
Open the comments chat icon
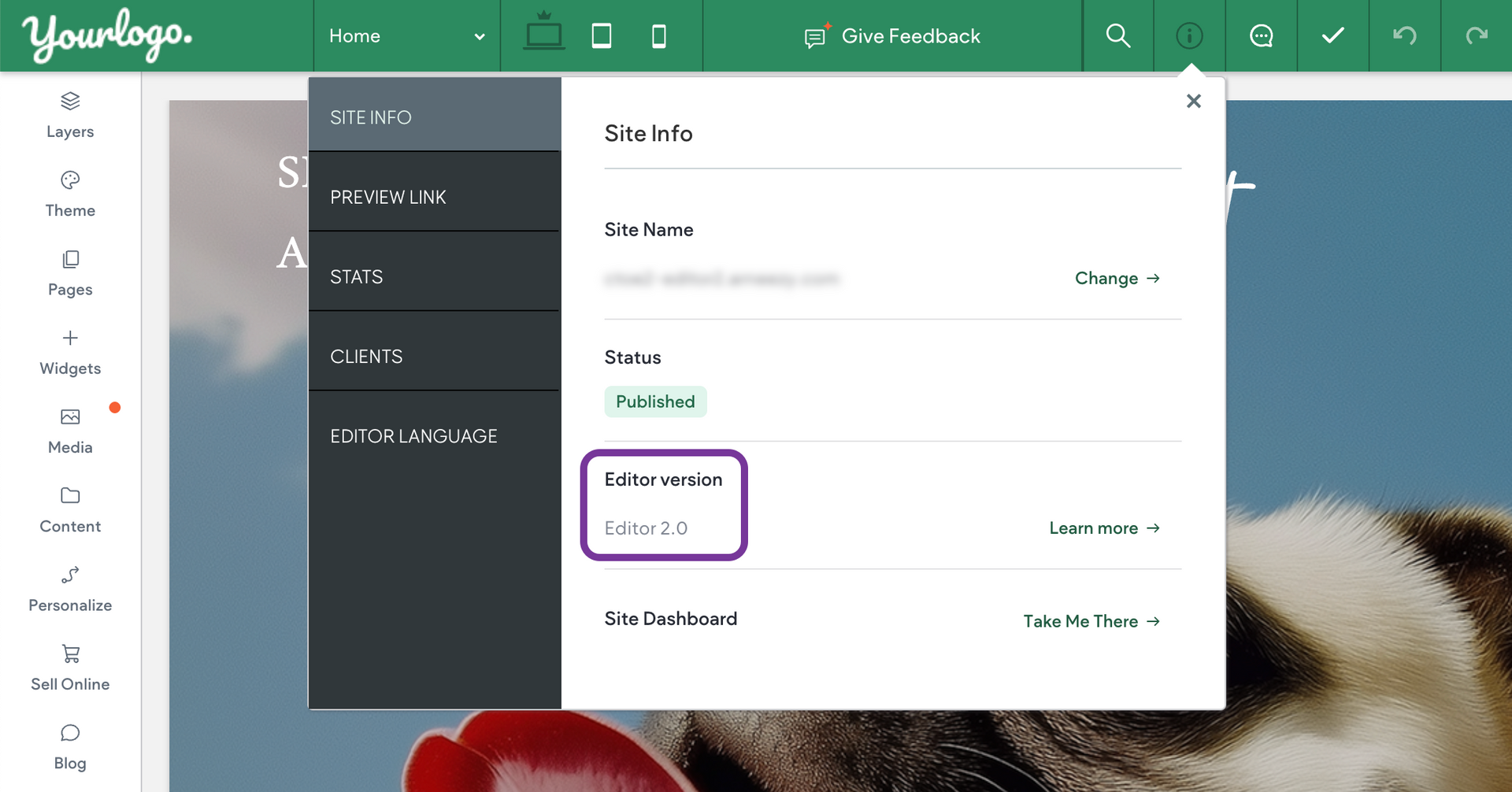1262,35
